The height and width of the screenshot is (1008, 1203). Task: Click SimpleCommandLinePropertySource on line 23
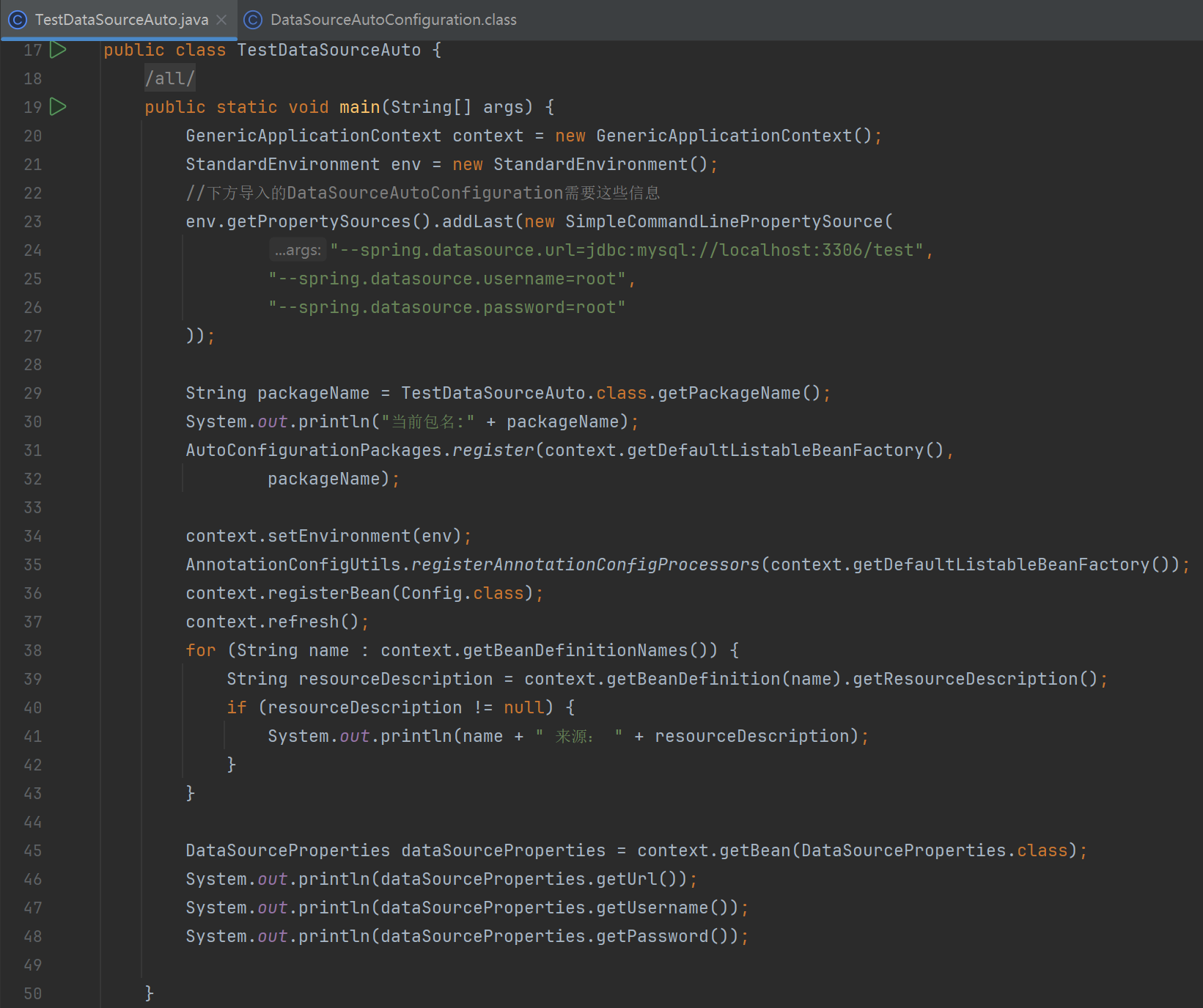point(724,222)
